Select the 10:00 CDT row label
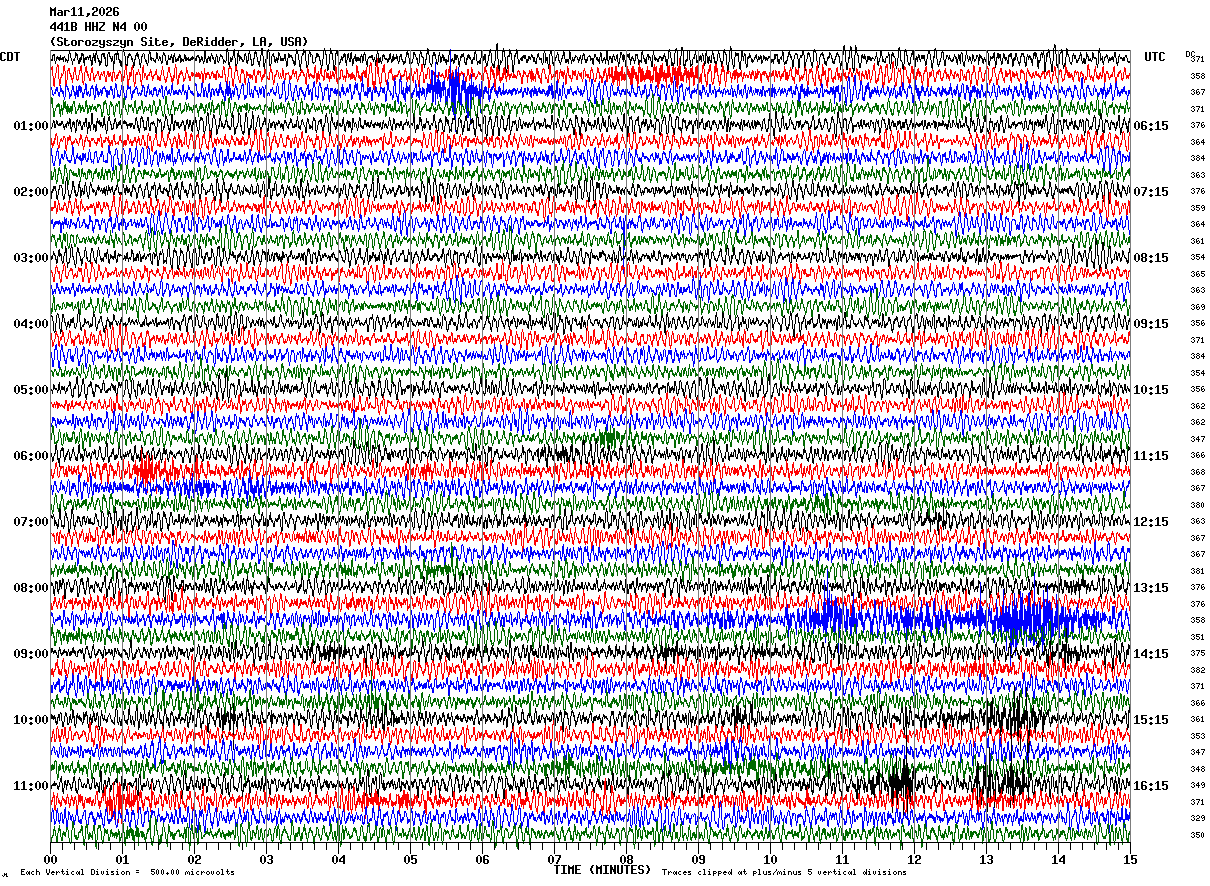 coord(30,720)
